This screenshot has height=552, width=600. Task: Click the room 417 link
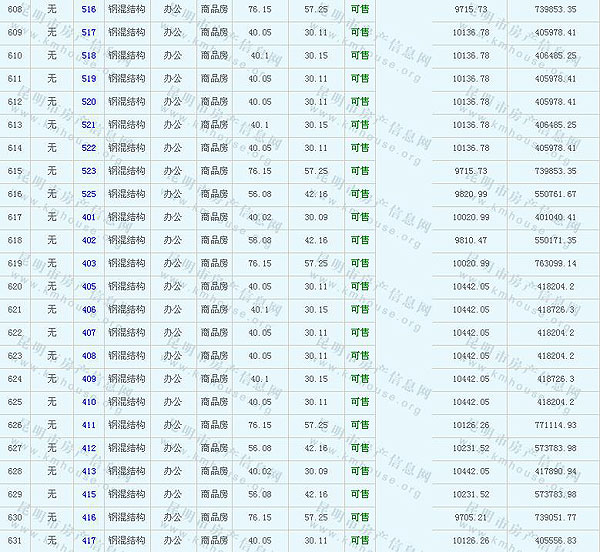[x=89, y=540]
